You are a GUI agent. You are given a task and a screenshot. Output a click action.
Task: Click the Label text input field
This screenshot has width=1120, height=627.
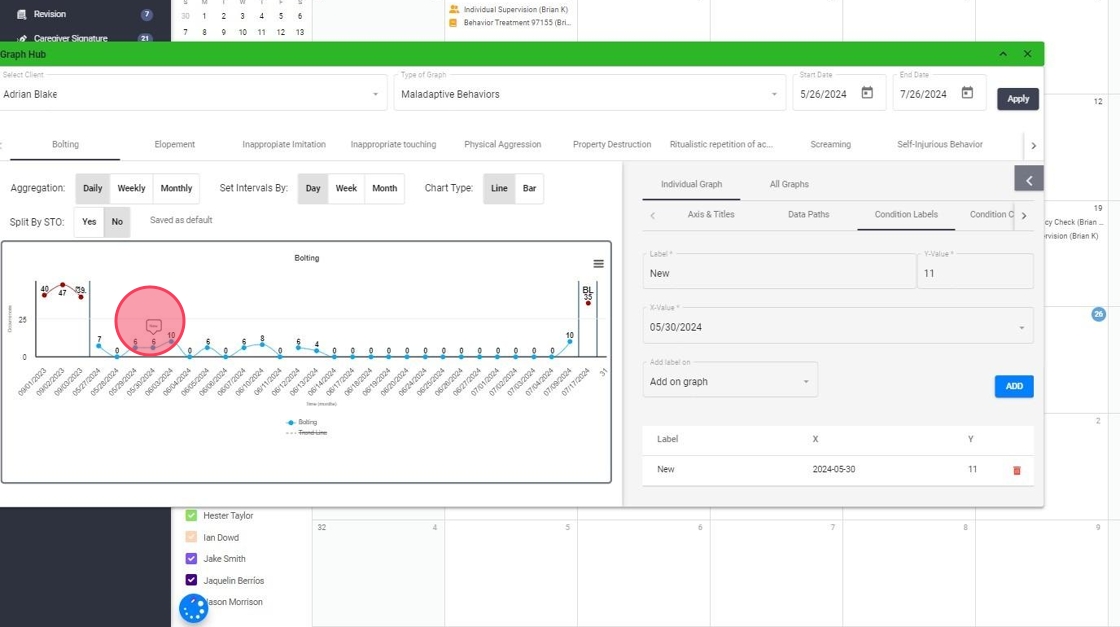pos(778,273)
